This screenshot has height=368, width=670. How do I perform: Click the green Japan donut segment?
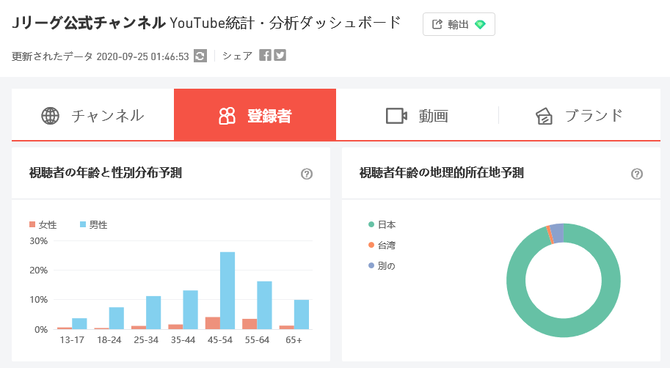coord(564,328)
